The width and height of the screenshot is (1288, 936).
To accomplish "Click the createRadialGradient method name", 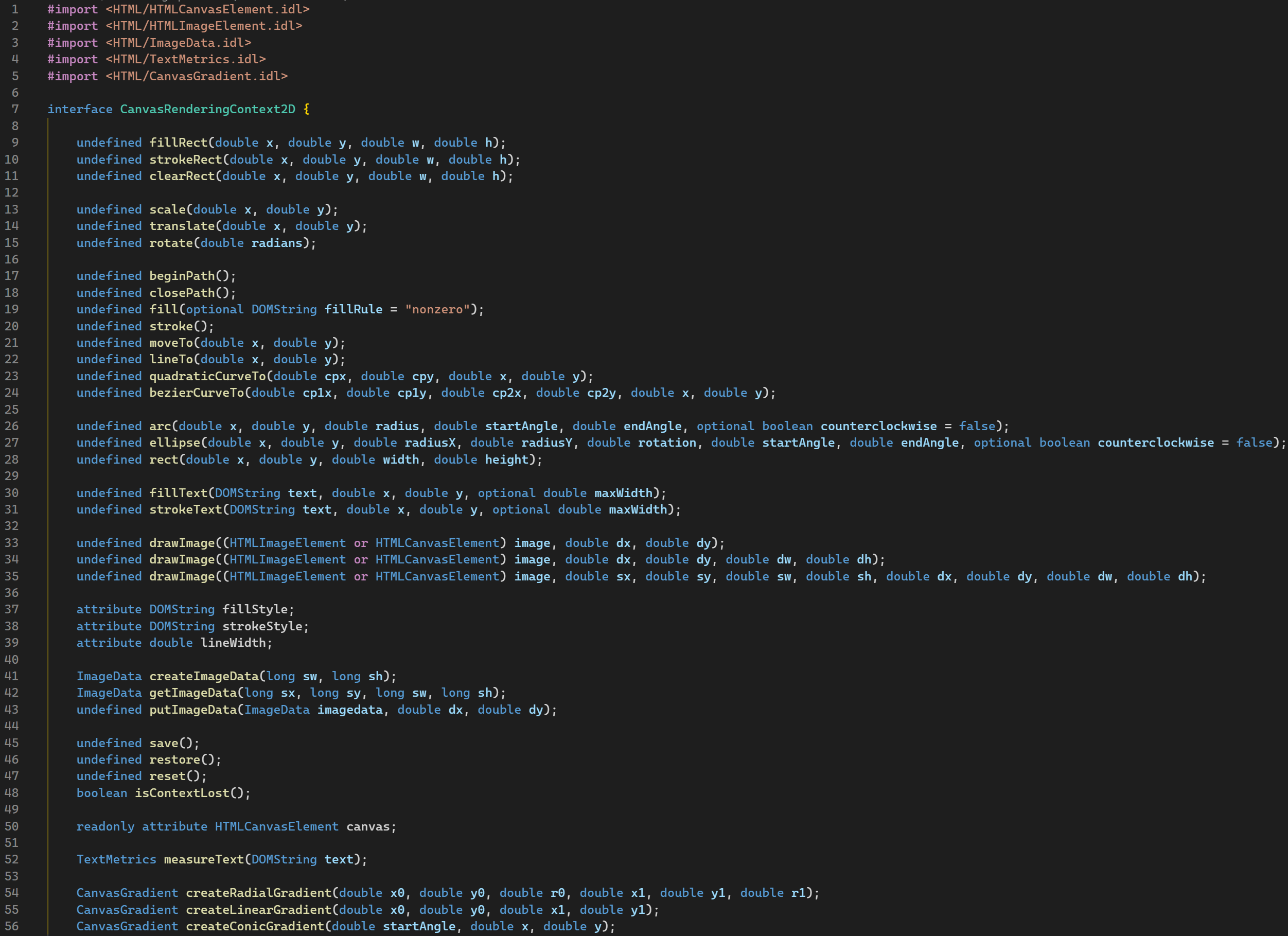I will point(258,893).
